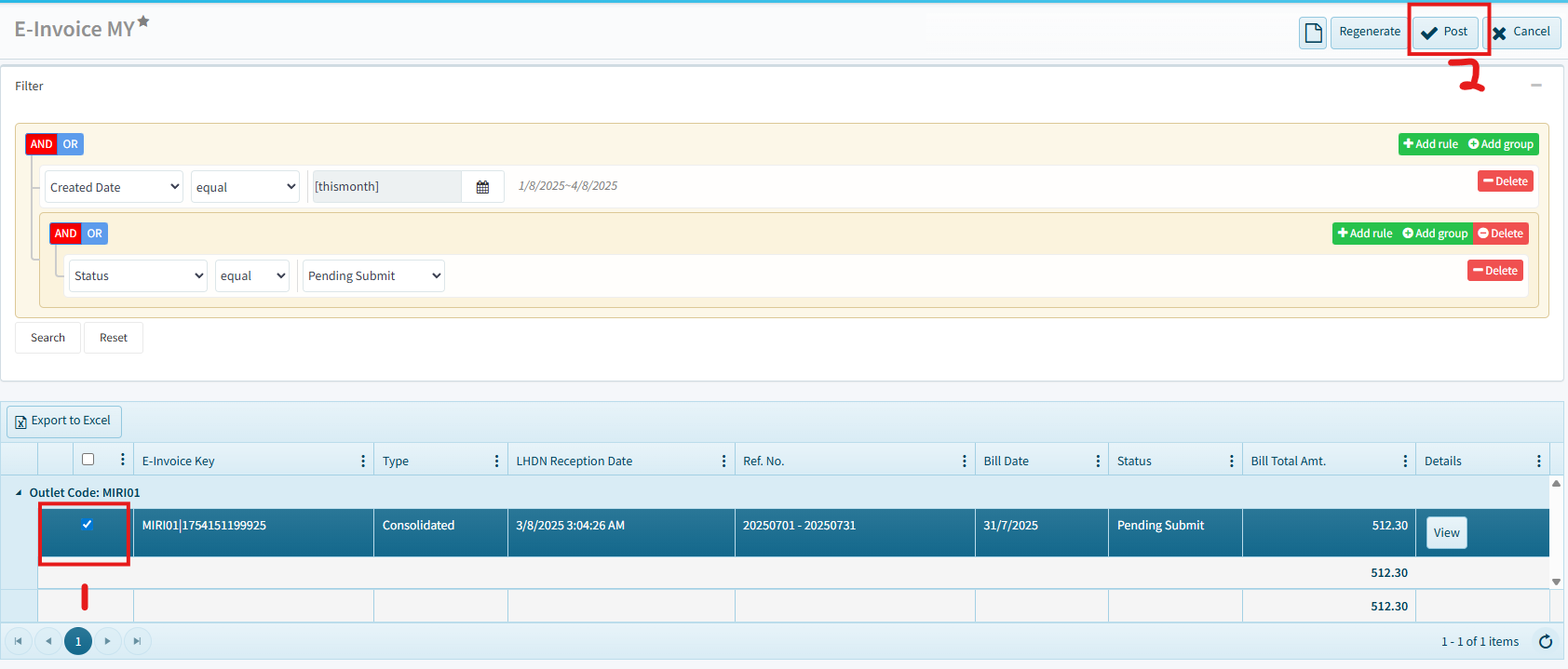Screen dimensions: 1568x669
Task: Collapse the Outlet Code MIRI01 group
Action: point(19,493)
